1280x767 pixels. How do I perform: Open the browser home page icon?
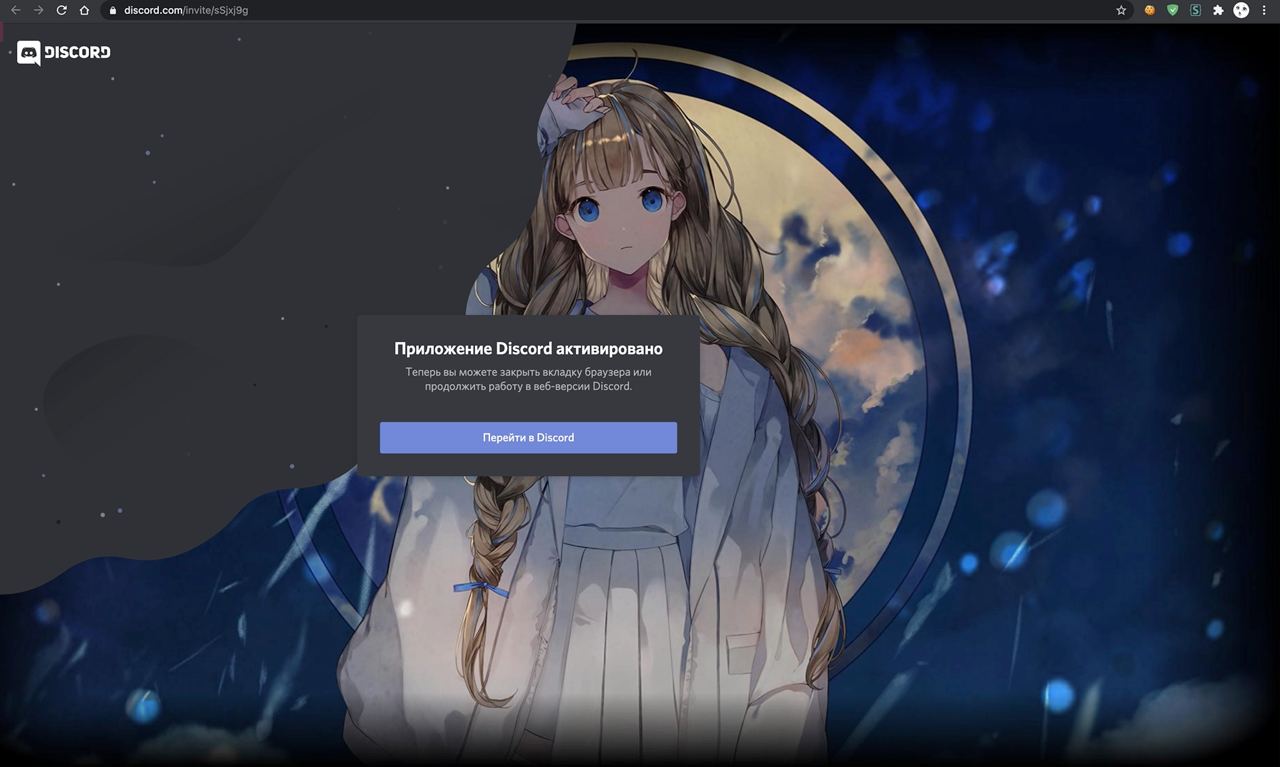84,10
